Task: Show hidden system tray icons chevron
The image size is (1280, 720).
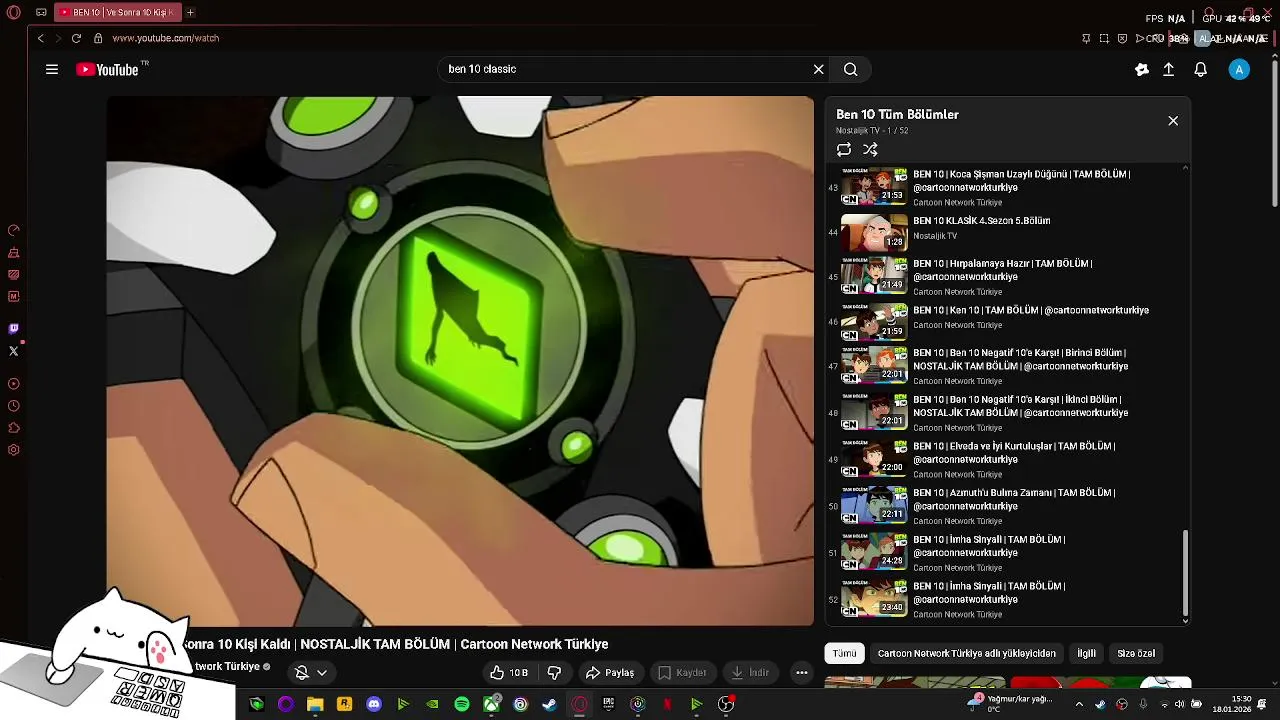Action: pos(1079,704)
